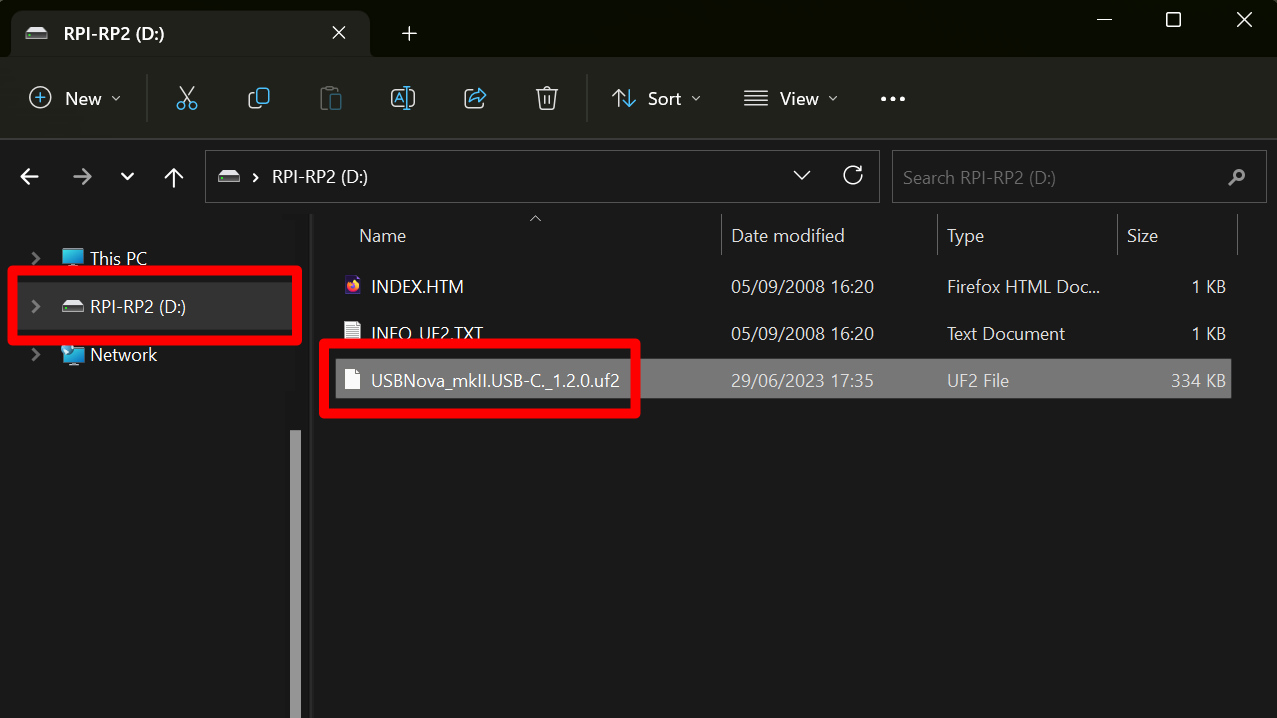Screen dimensions: 1277x718
Task: Sort by Date modified column header
Action: (x=788, y=236)
